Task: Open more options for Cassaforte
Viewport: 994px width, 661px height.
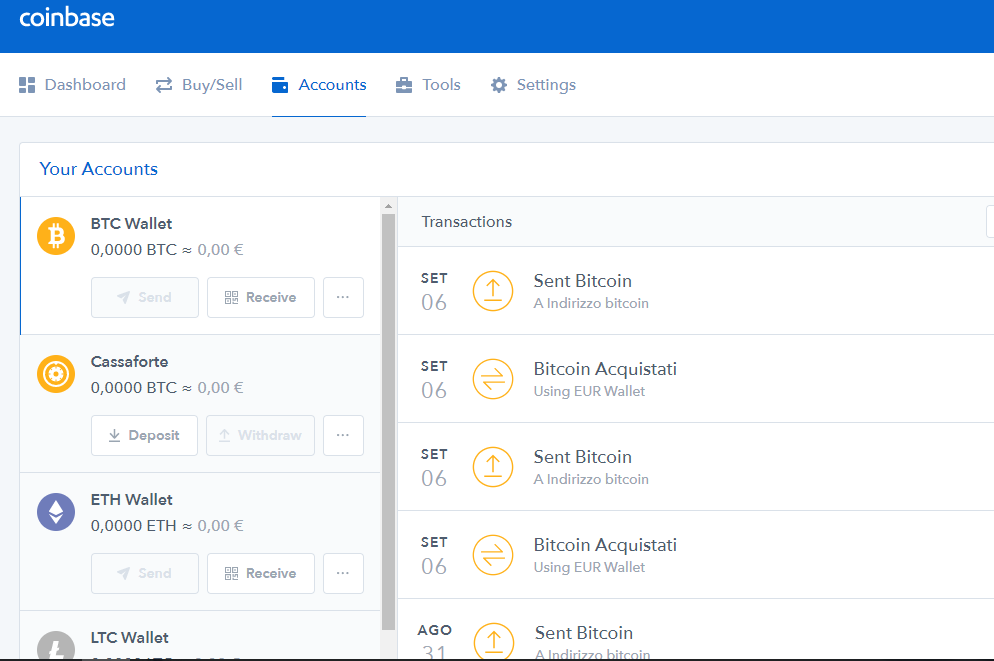Action: pyautogui.click(x=343, y=435)
